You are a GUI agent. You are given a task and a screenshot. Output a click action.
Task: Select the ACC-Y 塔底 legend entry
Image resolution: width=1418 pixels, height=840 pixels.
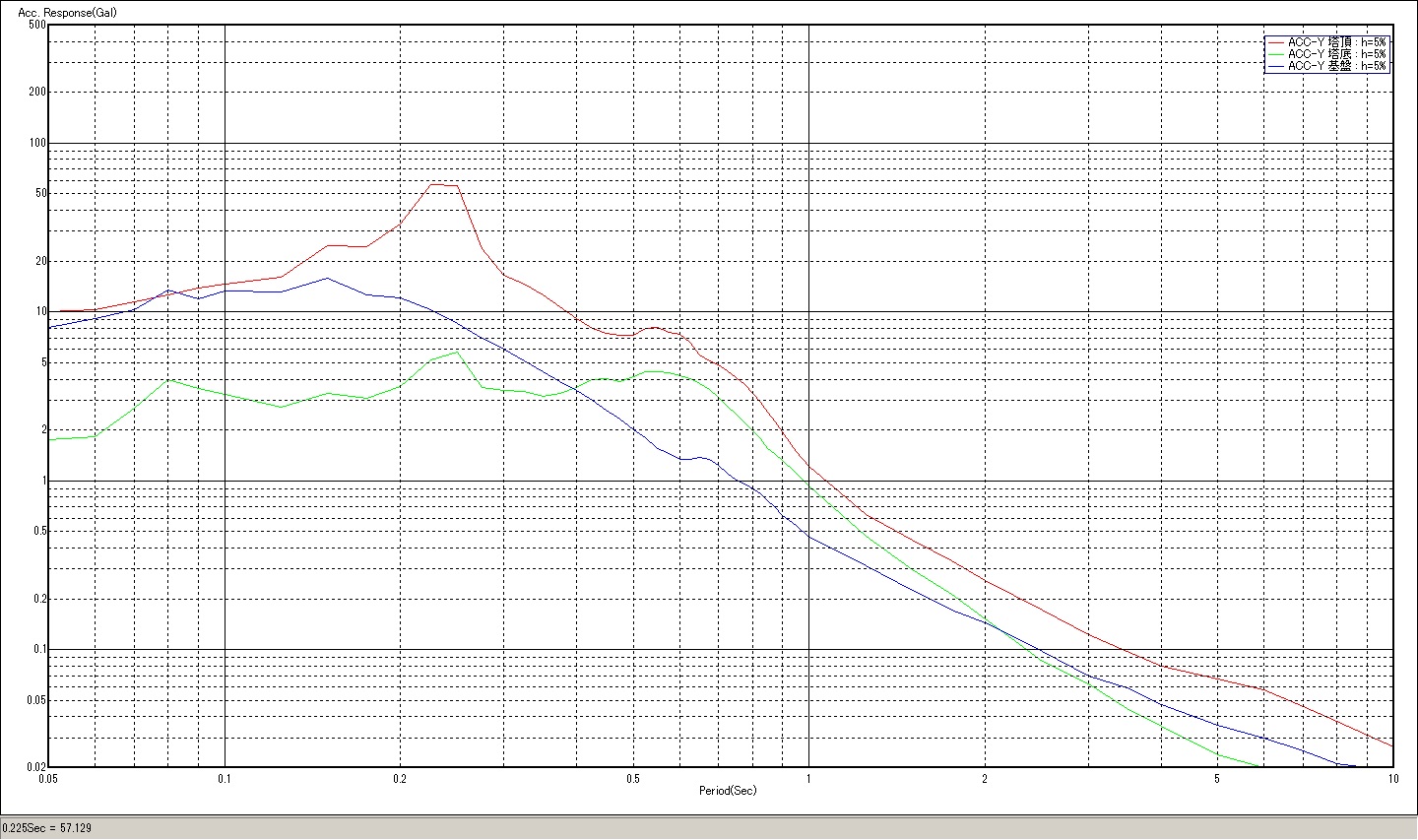coord(1337,54)
